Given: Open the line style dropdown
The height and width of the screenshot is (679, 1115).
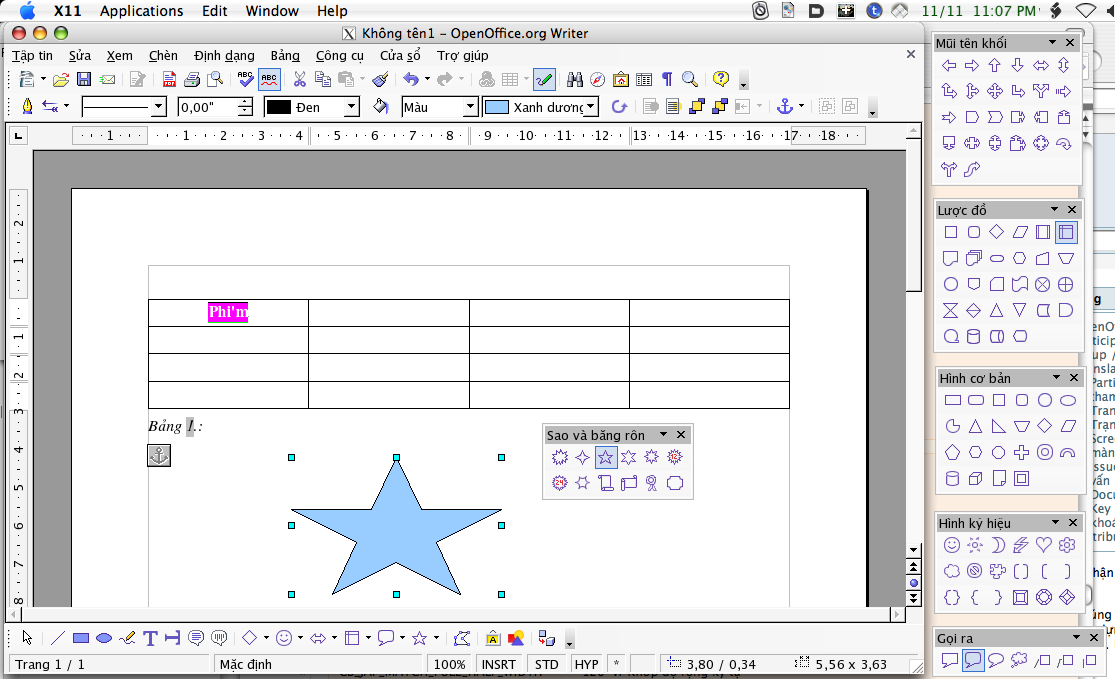Looking at the screenshot, I should [159, 107].
